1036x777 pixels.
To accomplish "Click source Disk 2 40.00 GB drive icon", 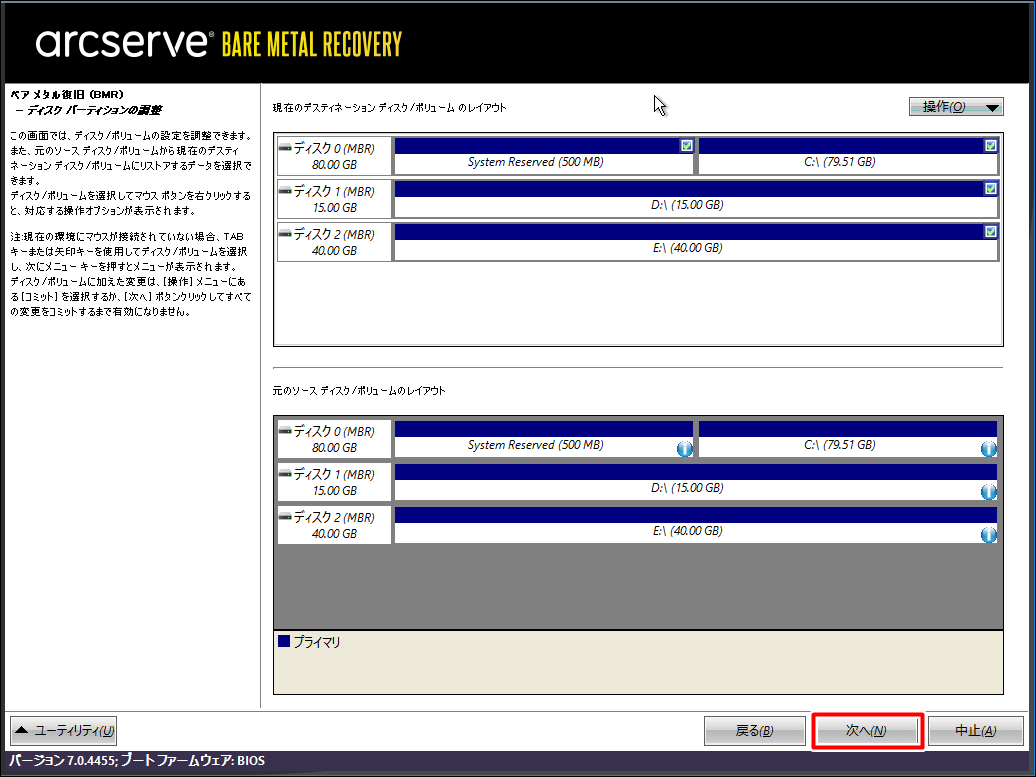I will [285, 517].
